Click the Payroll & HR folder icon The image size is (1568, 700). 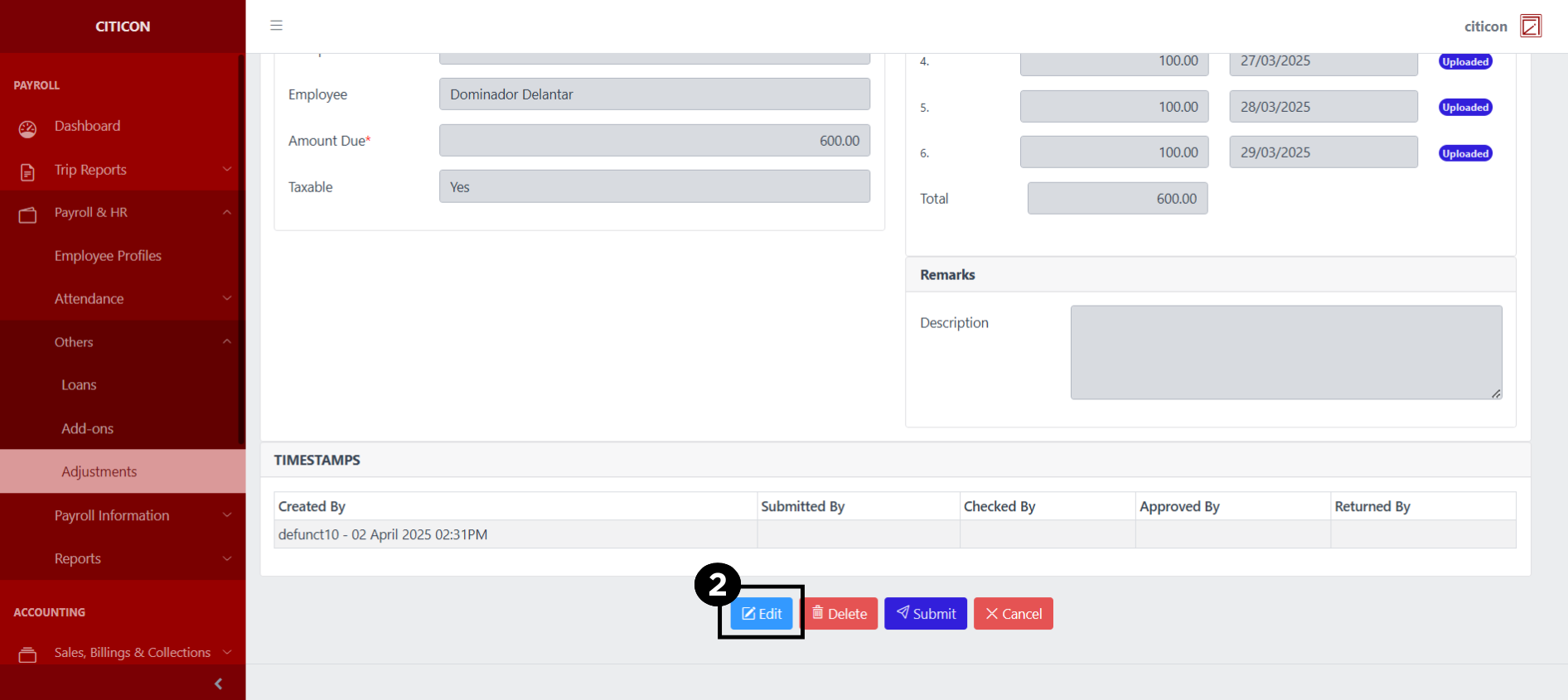(27, 215)
